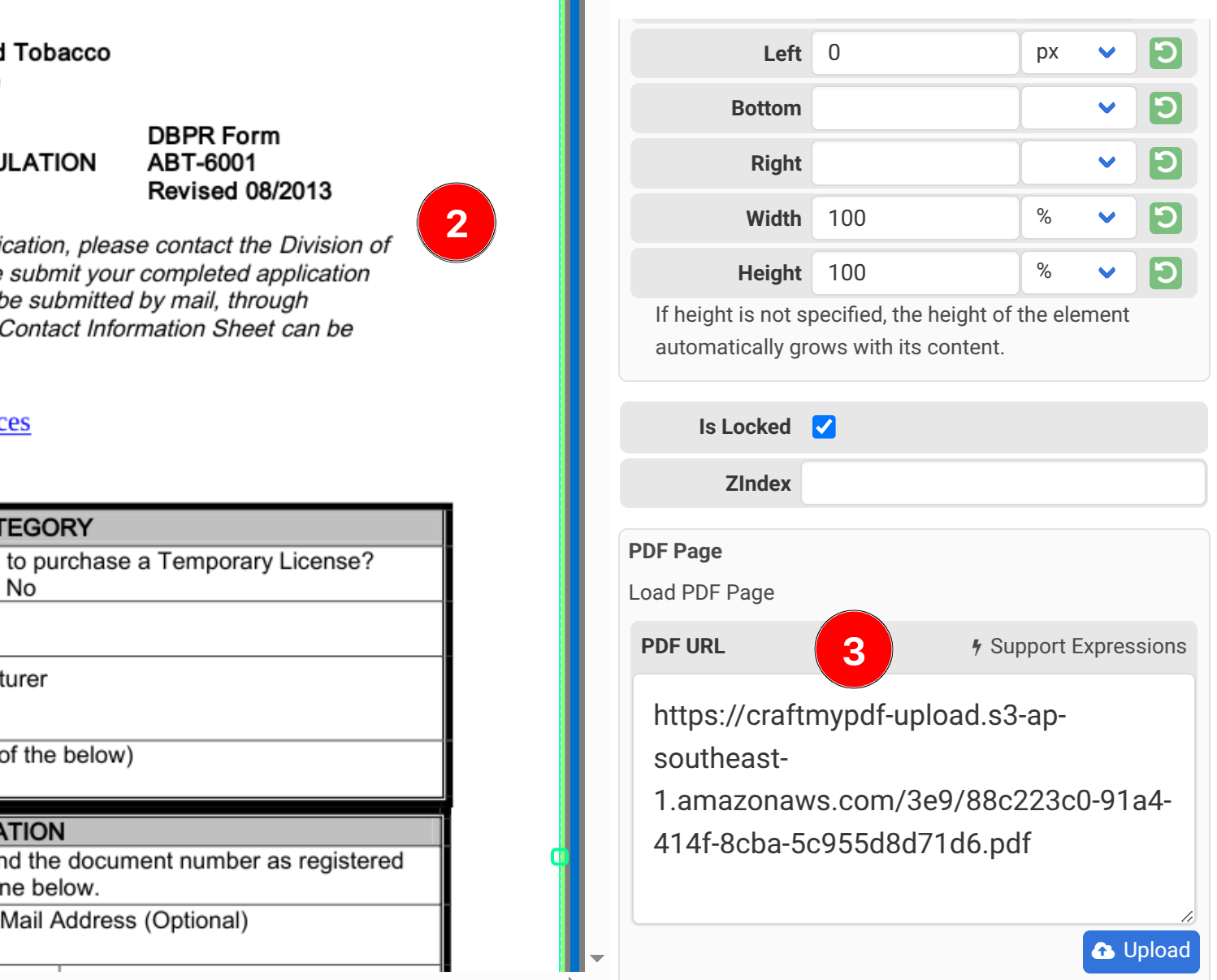The image size is (1217, 980).
Task: Open the Bottom unit dropdown
Action: 1078,108
